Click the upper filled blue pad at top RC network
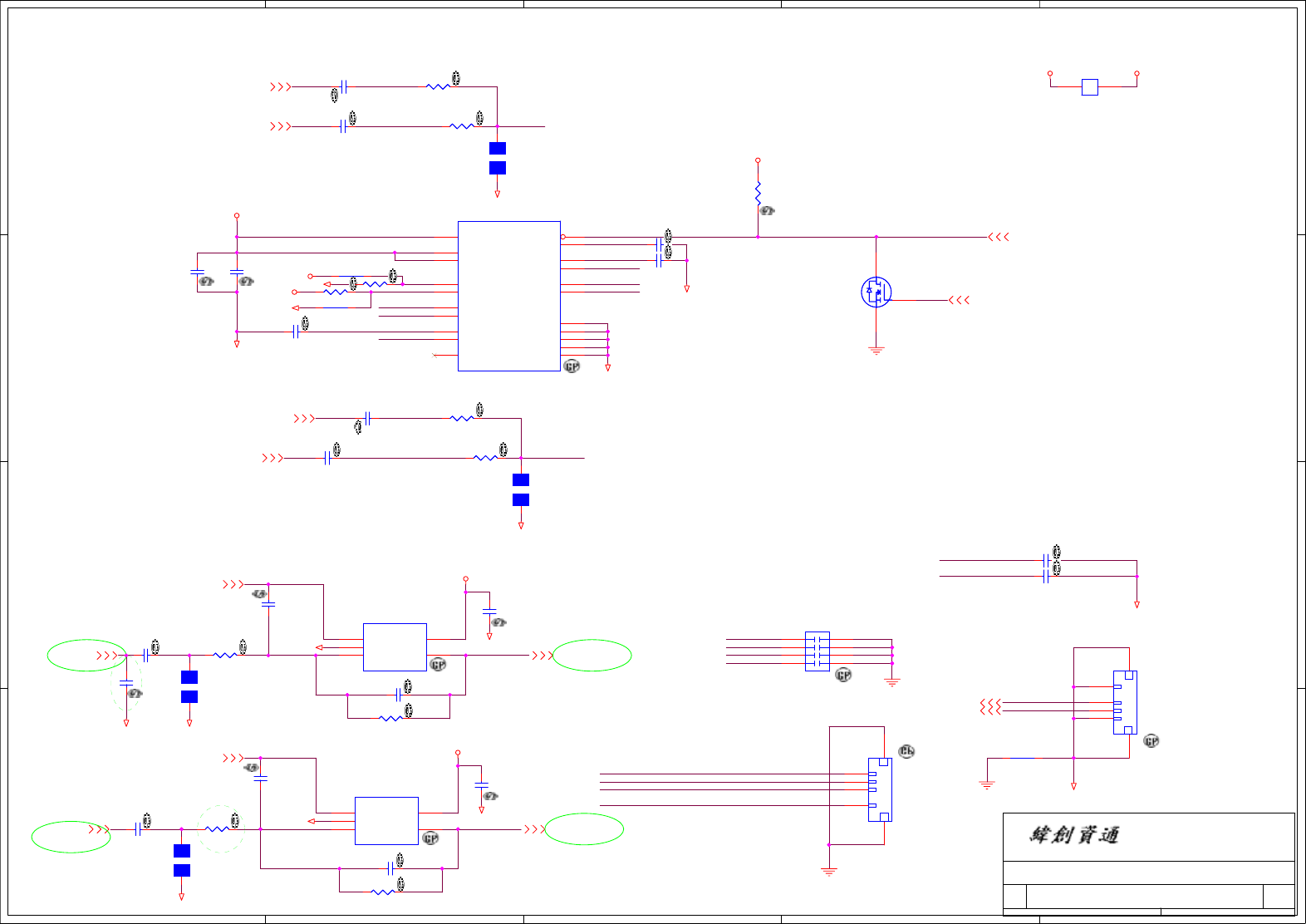The width and height of the screenshot is (1306, 924). (x=498, y=148)
